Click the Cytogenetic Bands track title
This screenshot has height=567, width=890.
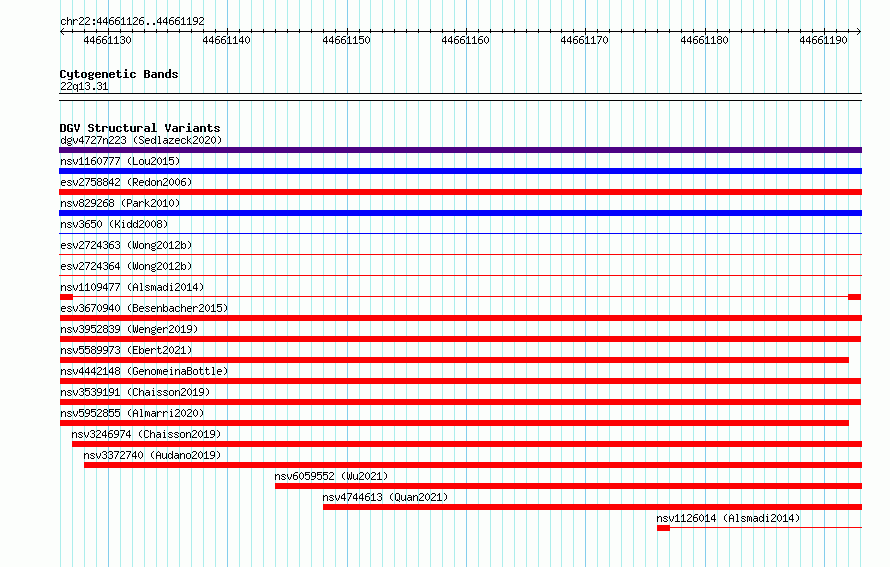119,74
